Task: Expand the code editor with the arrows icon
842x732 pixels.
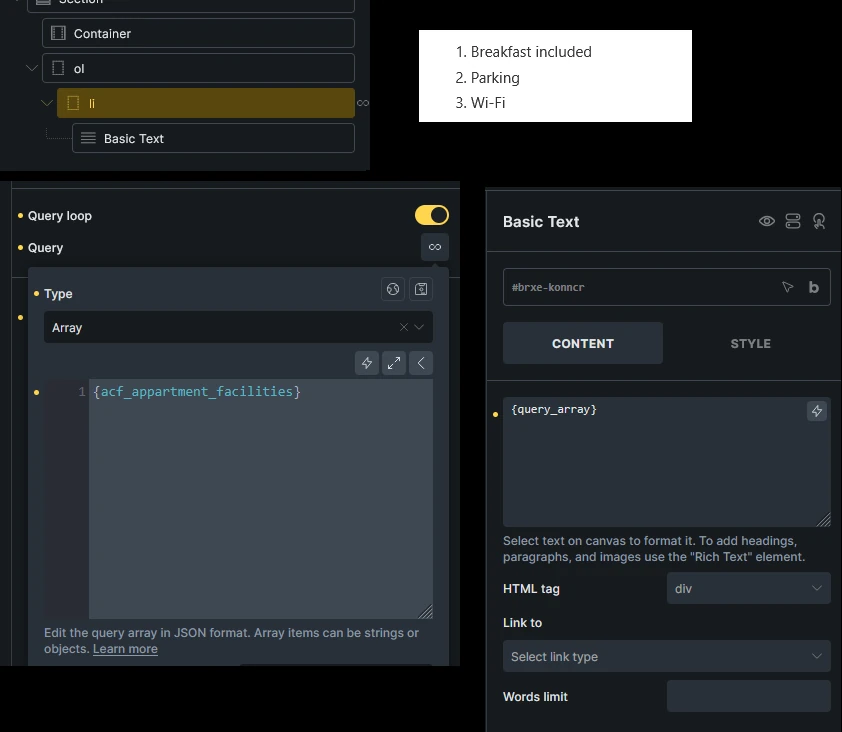Action: [x=394, y=363]
